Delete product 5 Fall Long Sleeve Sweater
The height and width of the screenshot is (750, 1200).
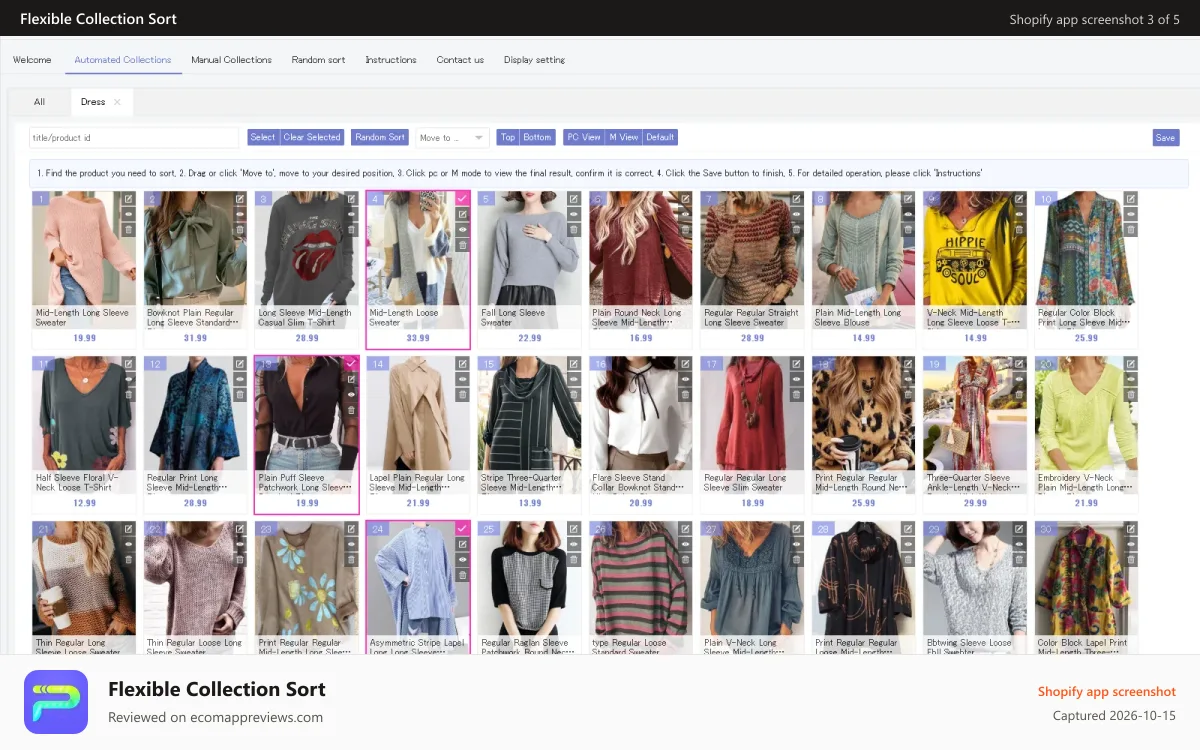click(x=574, y=229)
